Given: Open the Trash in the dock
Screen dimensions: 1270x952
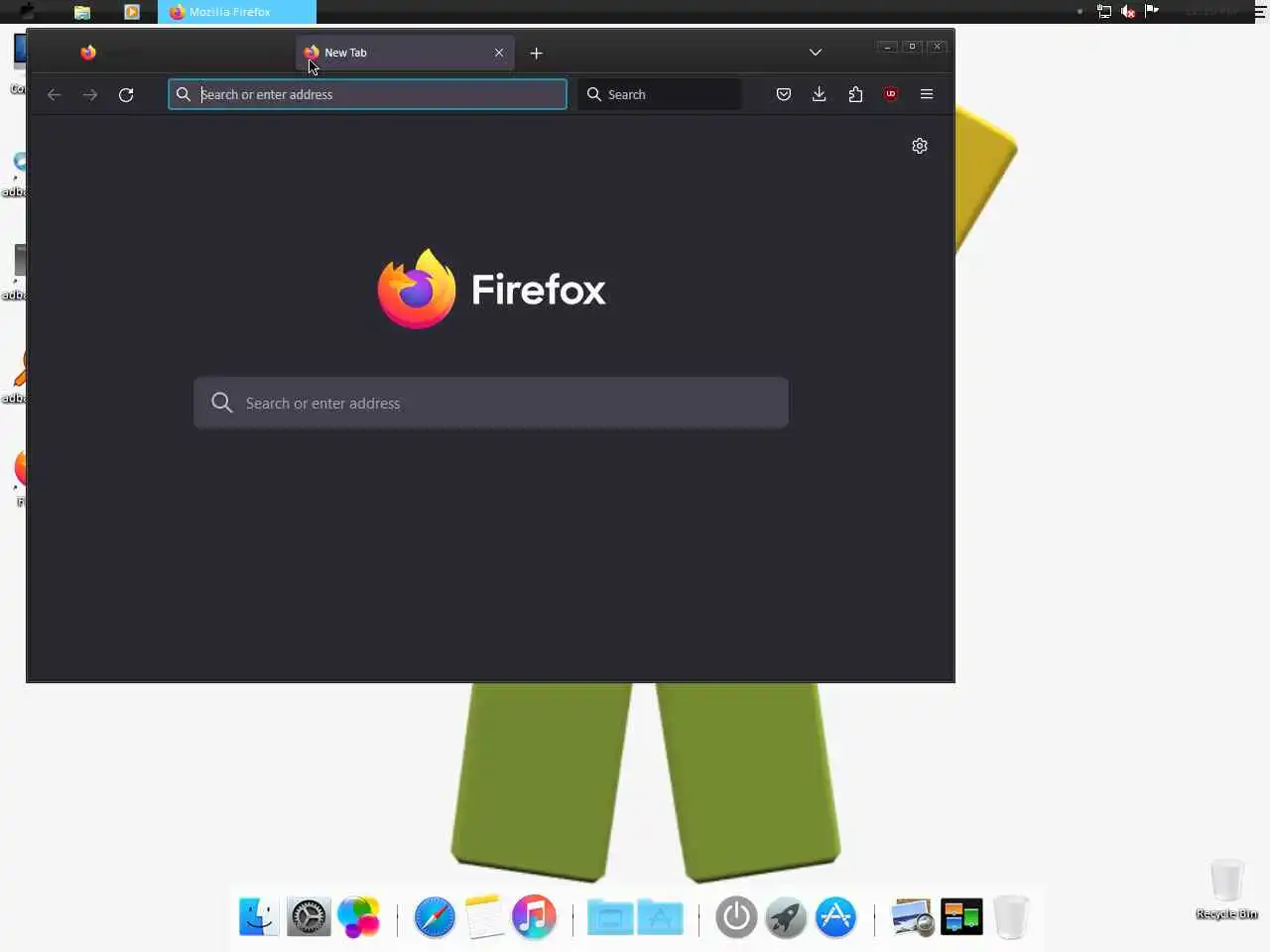Looking at the screenshot, I should (1011, 917).
